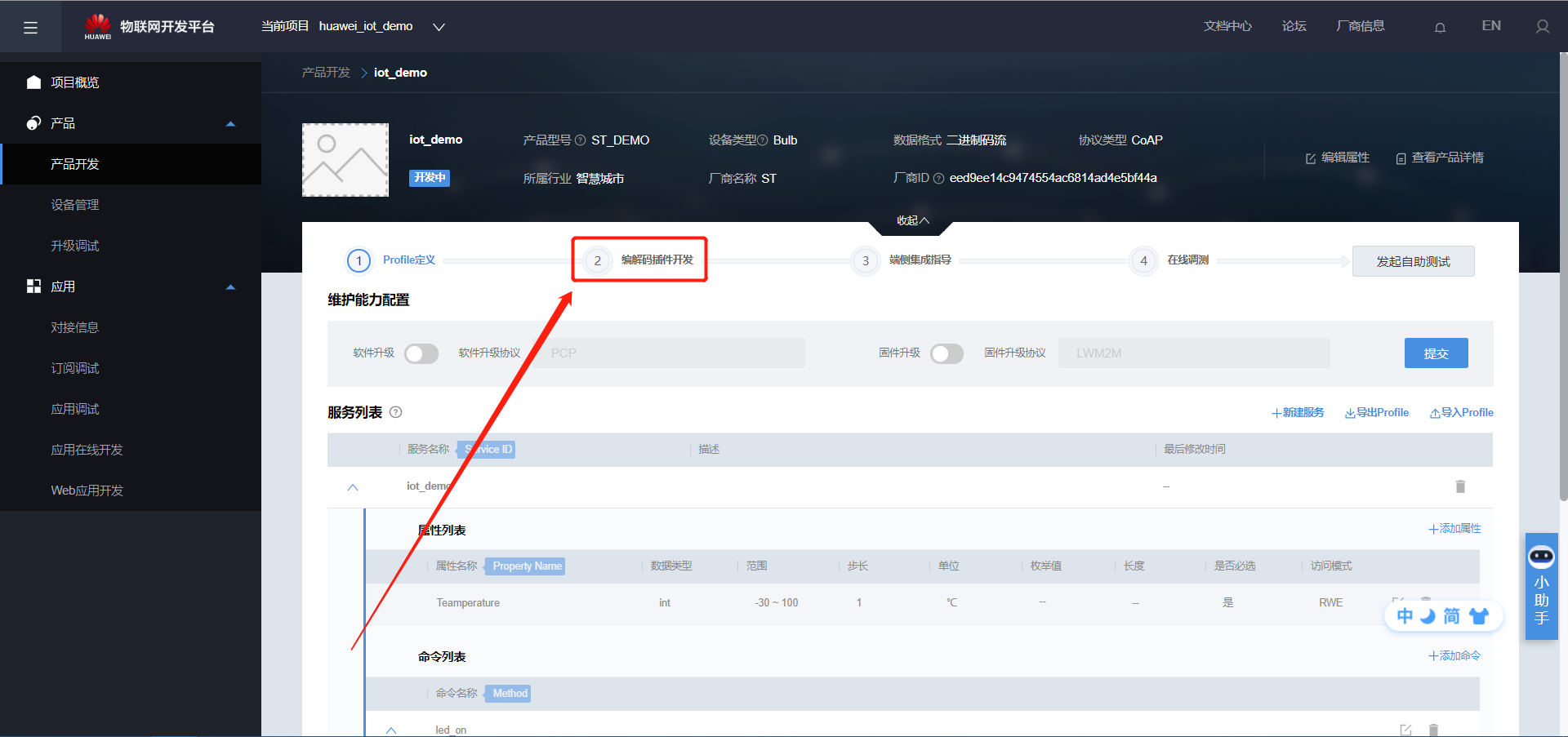Click the 厂商ID help question-mark icon

[x=938, y=179]
